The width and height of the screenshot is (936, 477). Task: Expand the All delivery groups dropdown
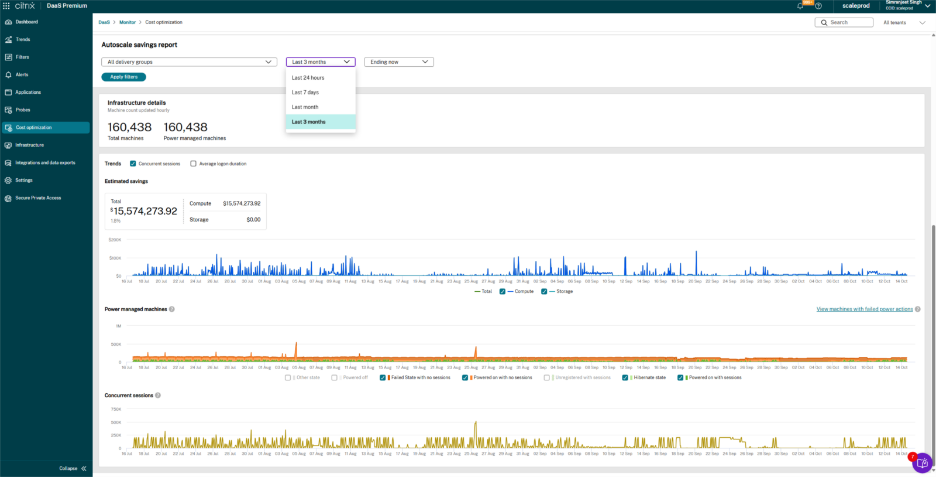pos(189,62)
